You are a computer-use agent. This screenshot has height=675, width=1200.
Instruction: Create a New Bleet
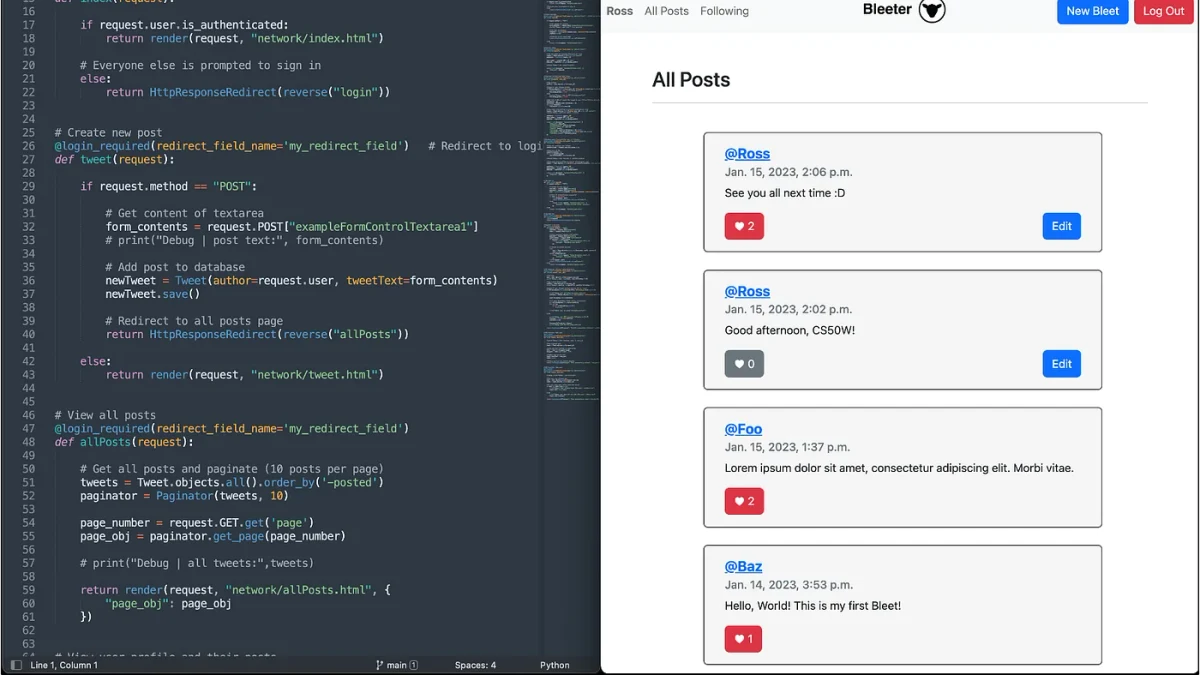[x=1093, y=11]
